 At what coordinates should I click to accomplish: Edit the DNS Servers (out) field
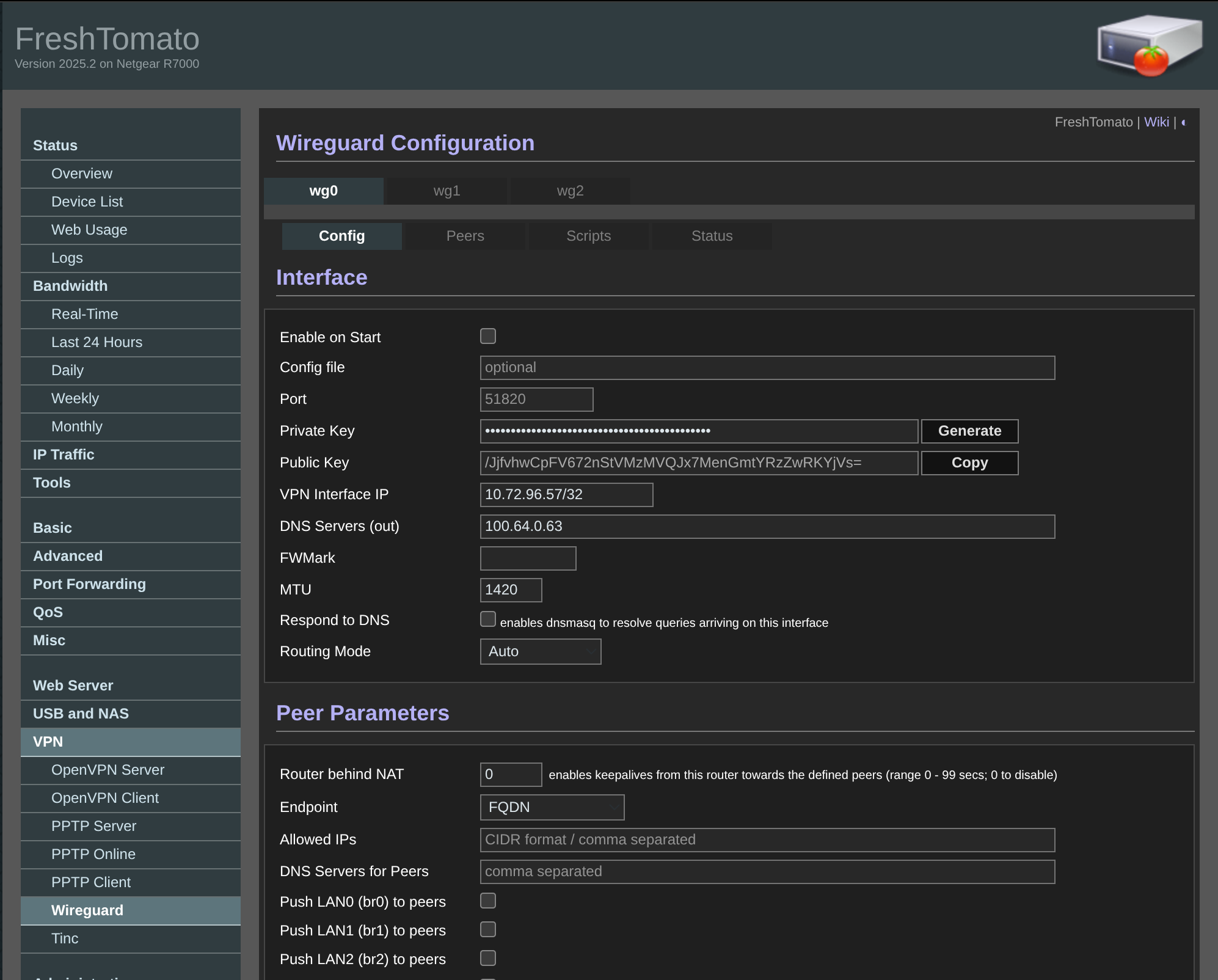767,527
